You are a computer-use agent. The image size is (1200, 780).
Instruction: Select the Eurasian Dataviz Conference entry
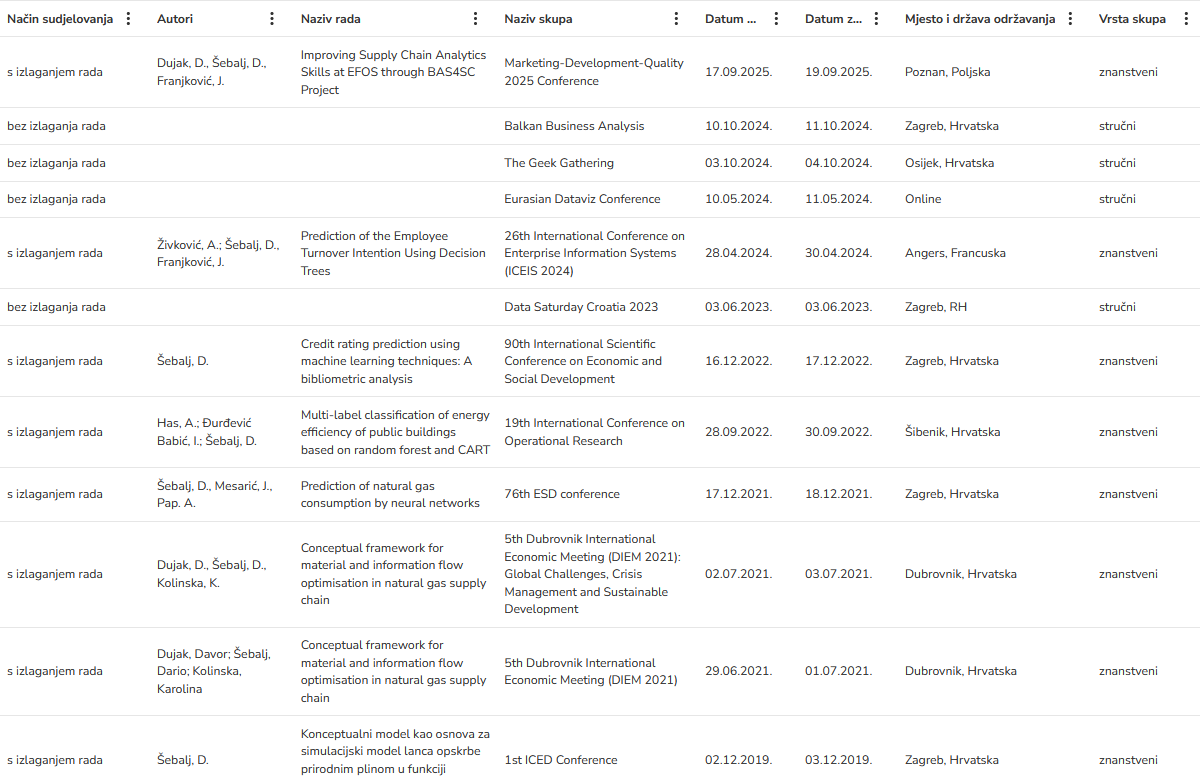[582, 199]
